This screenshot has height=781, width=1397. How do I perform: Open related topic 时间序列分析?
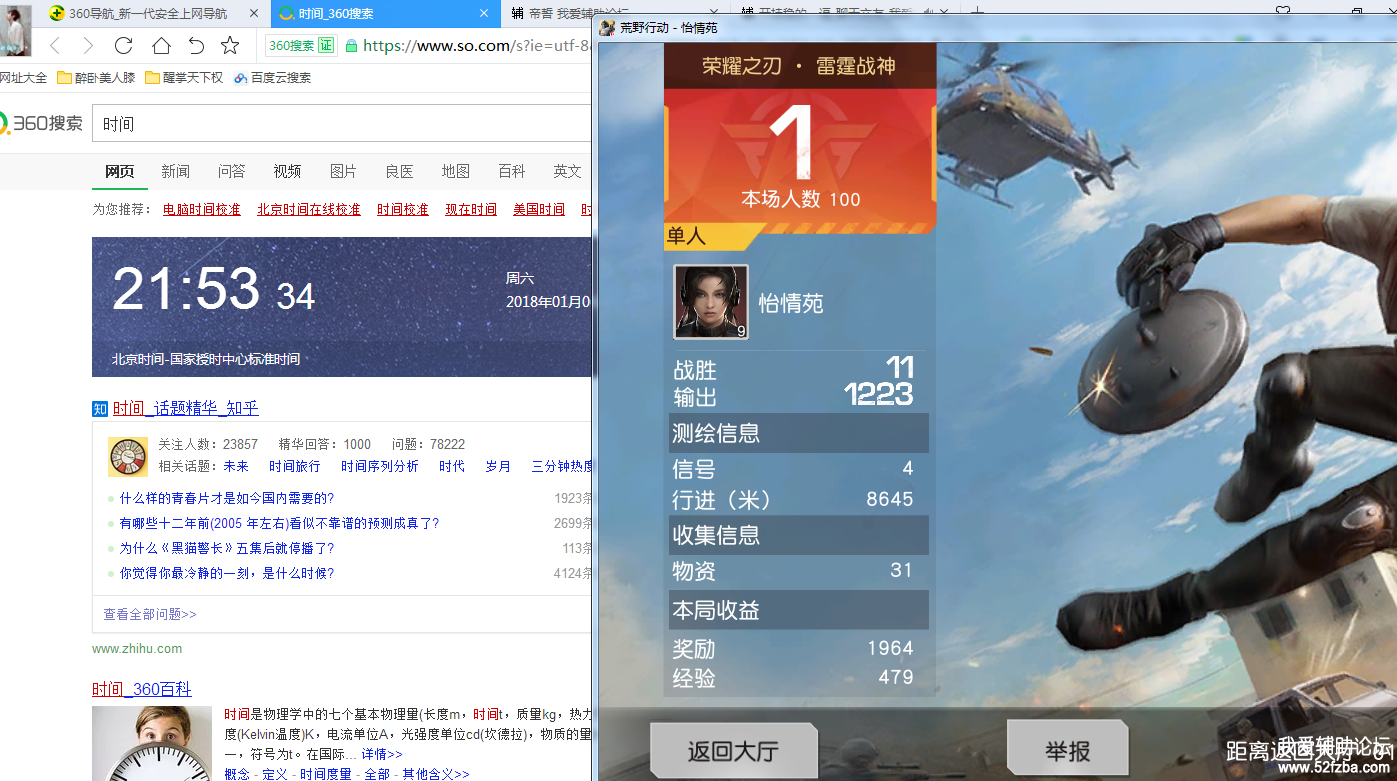[380, 466]
